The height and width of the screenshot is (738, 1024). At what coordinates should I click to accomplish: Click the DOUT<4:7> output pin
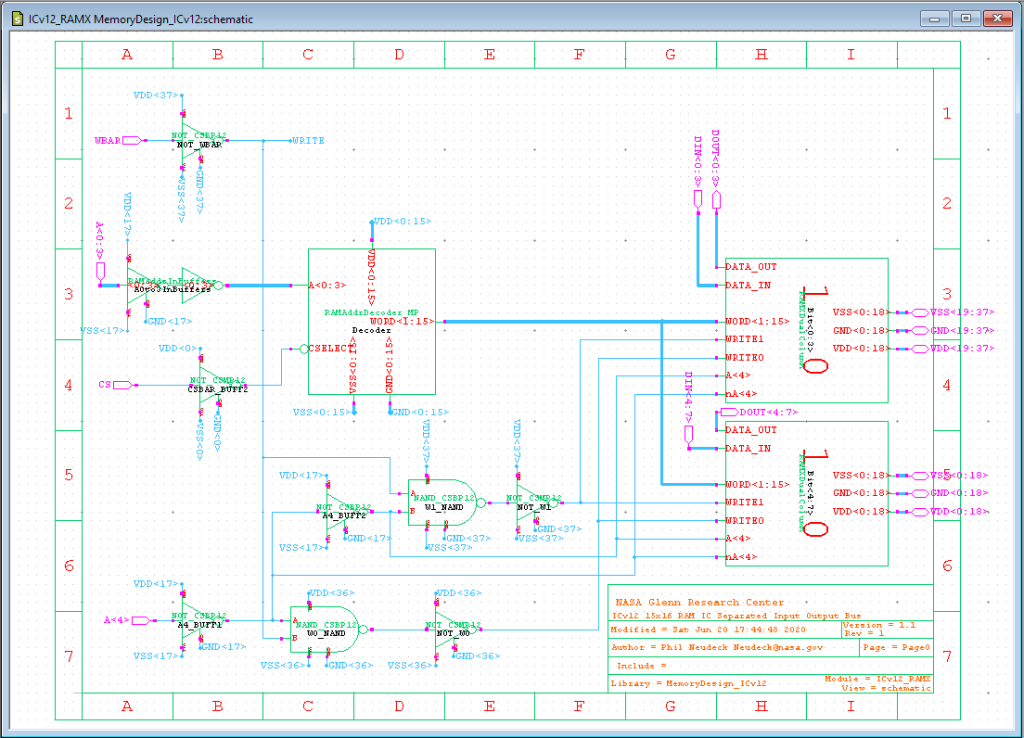click(728, 412)
